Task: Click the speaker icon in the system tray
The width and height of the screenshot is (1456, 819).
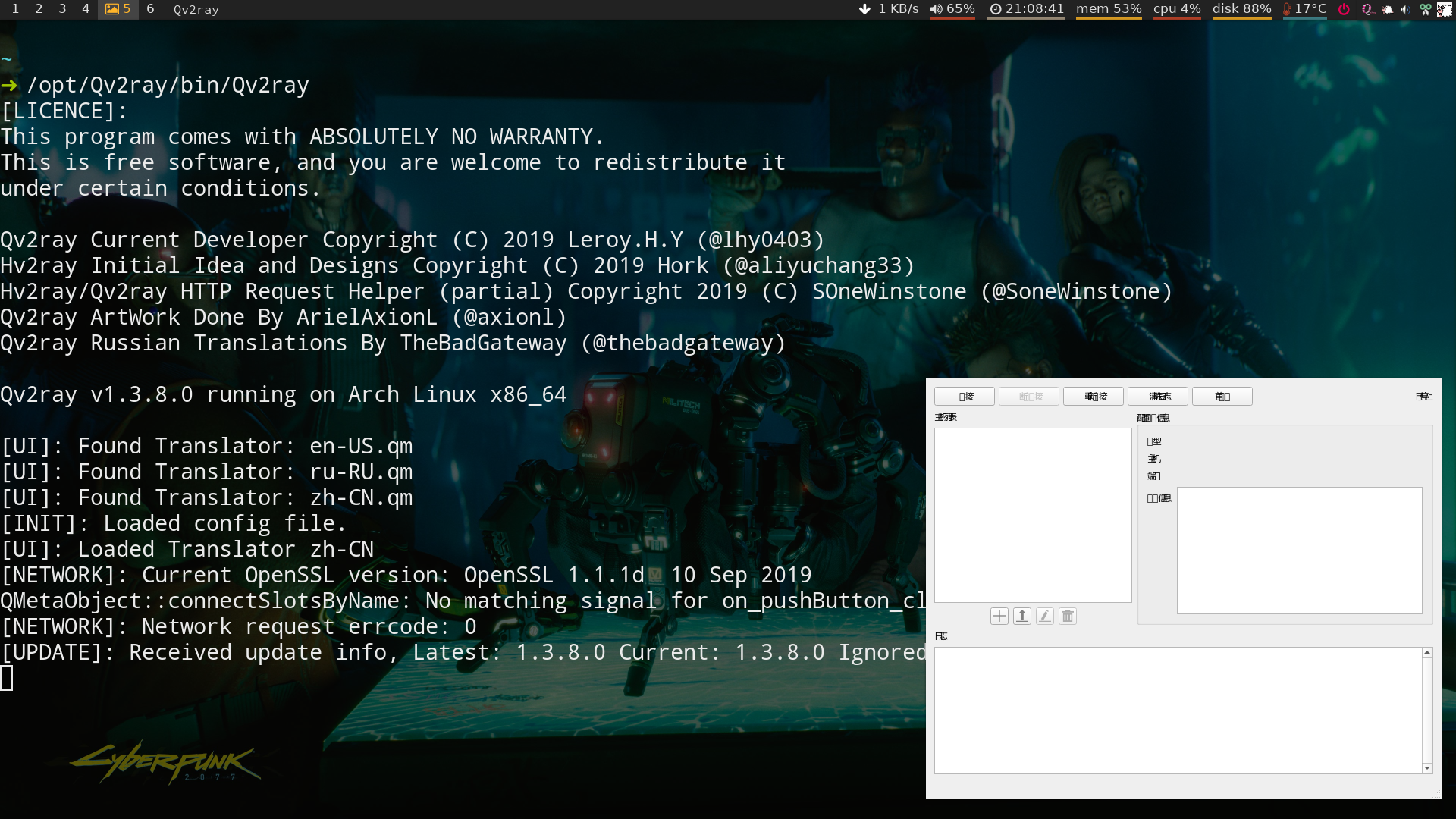Action: tap(1407, 10)
